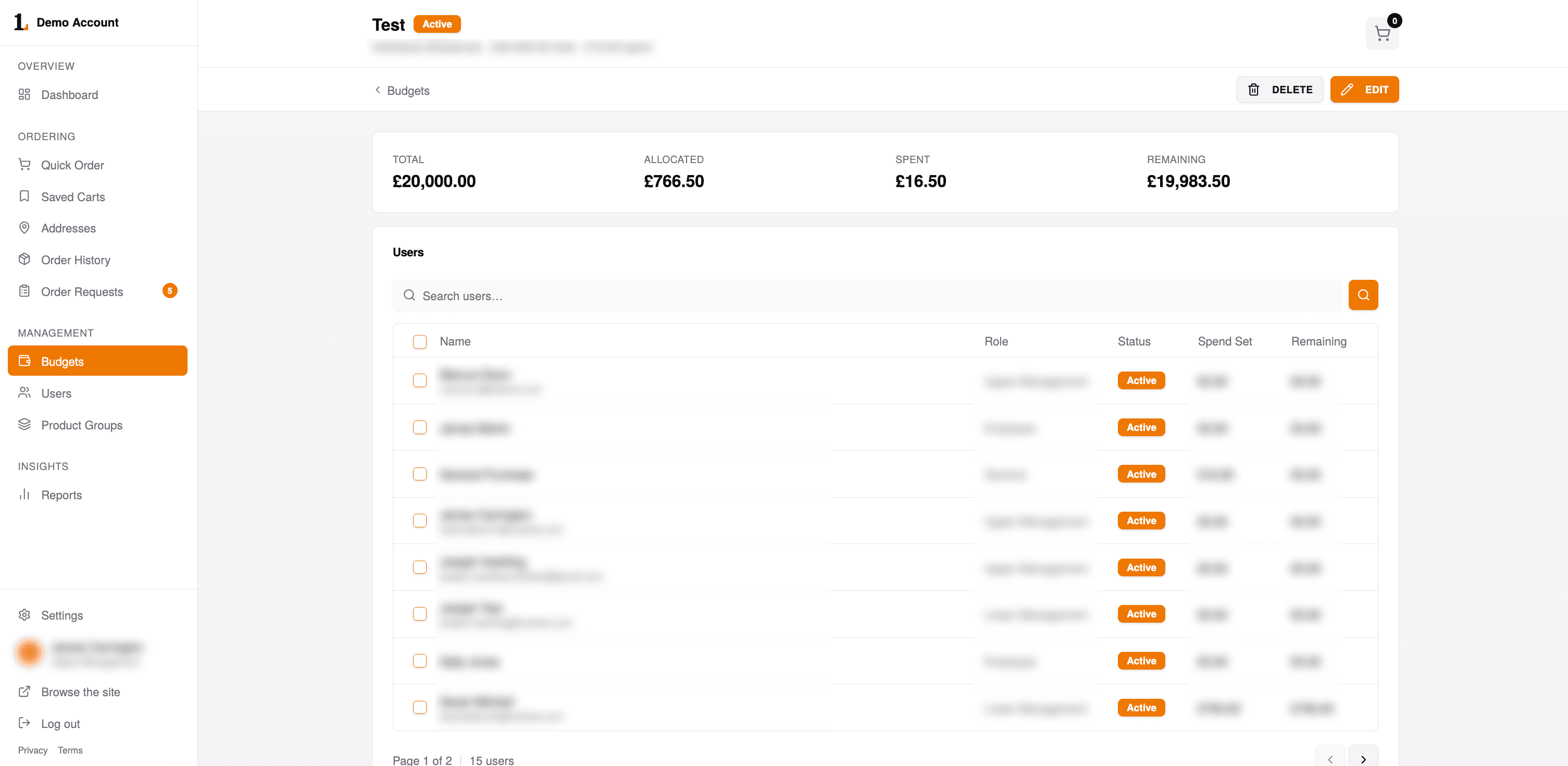Click the user avatar in the sidebar

(x=29, y=653)
